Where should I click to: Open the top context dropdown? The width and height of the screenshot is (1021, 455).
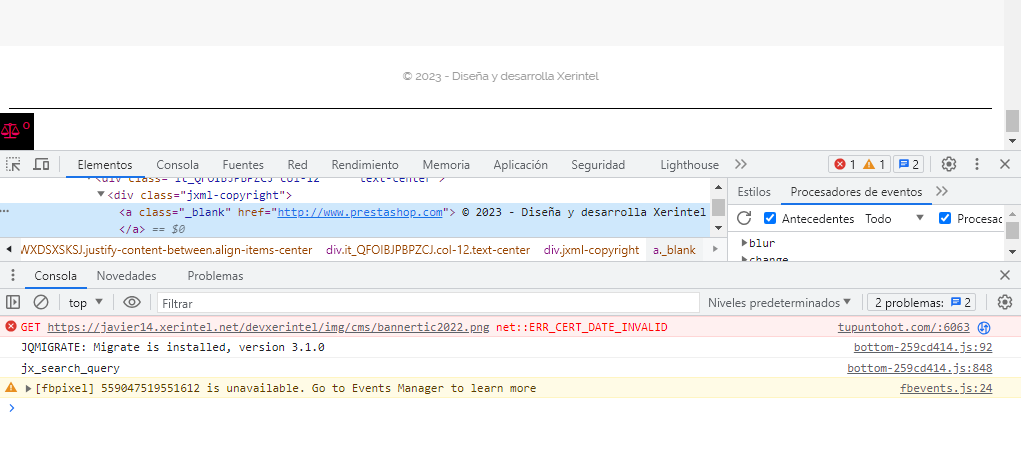86,302
